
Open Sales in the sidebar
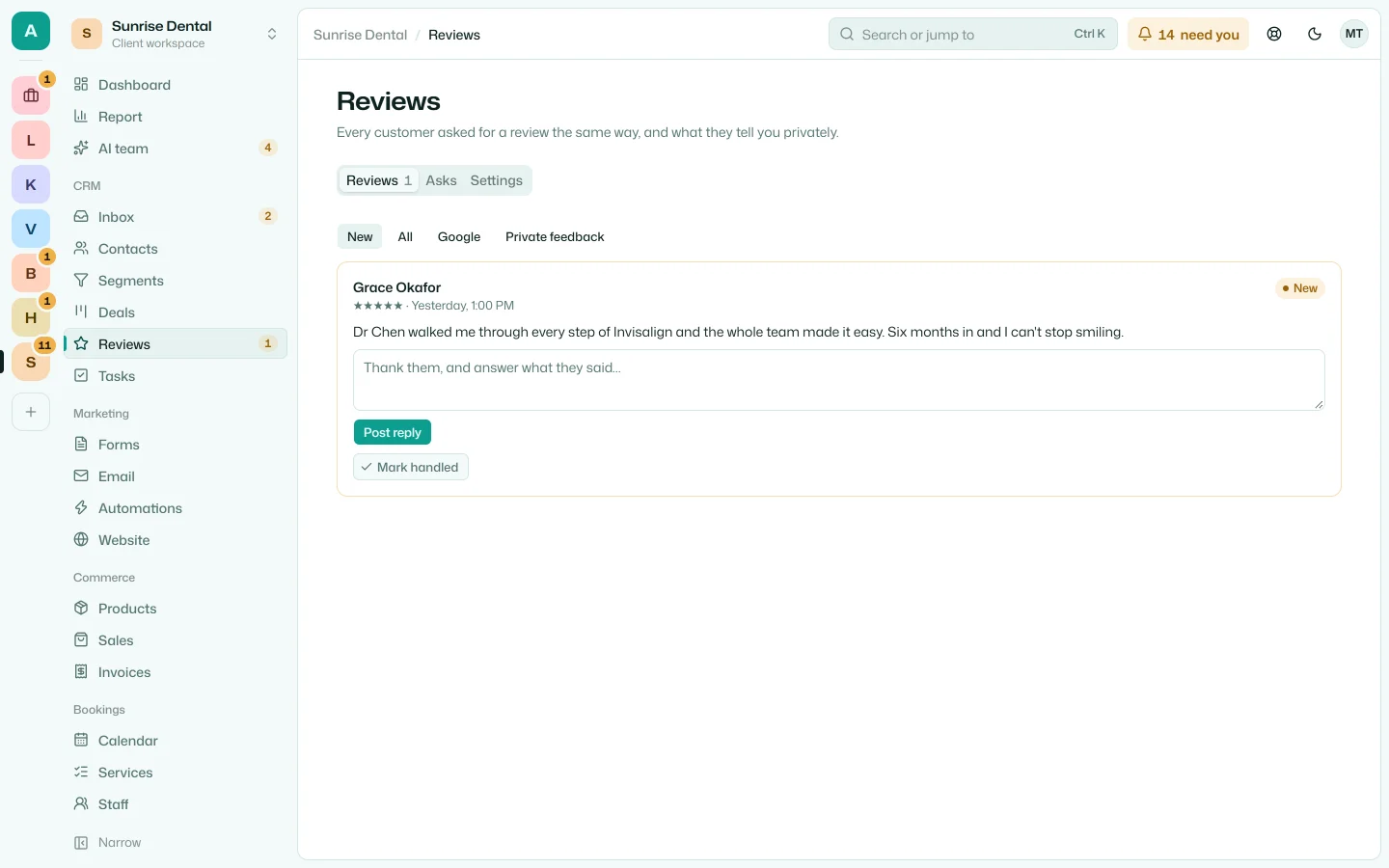pos(176,640)
